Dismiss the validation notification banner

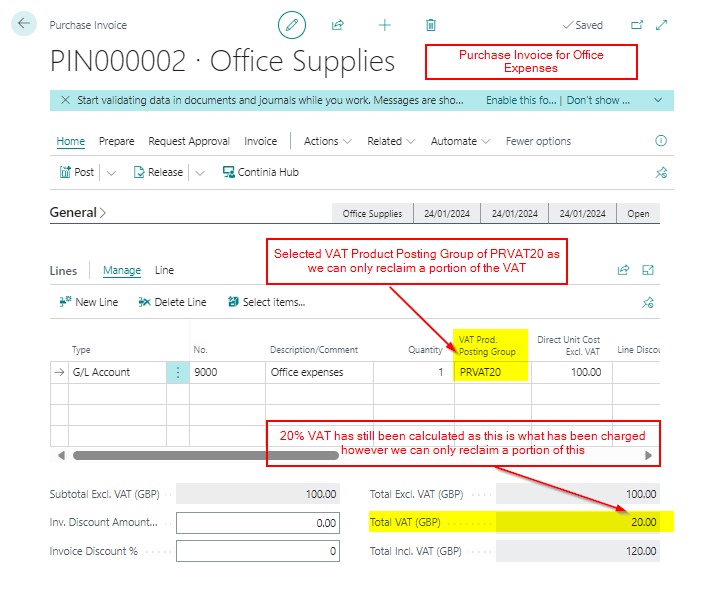pyautogui.click(x=65, y=100)
